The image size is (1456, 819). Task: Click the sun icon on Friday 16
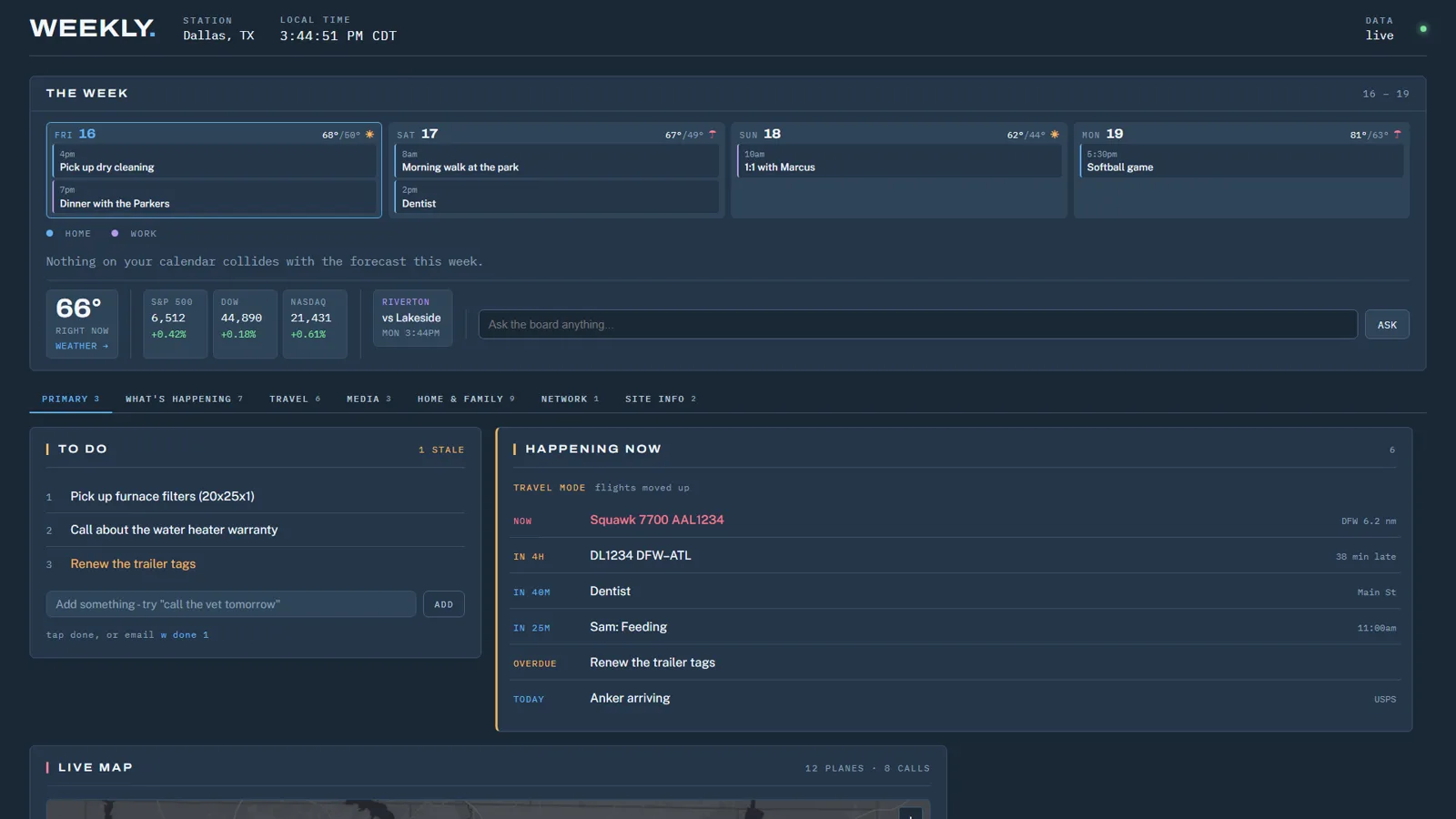369,135
